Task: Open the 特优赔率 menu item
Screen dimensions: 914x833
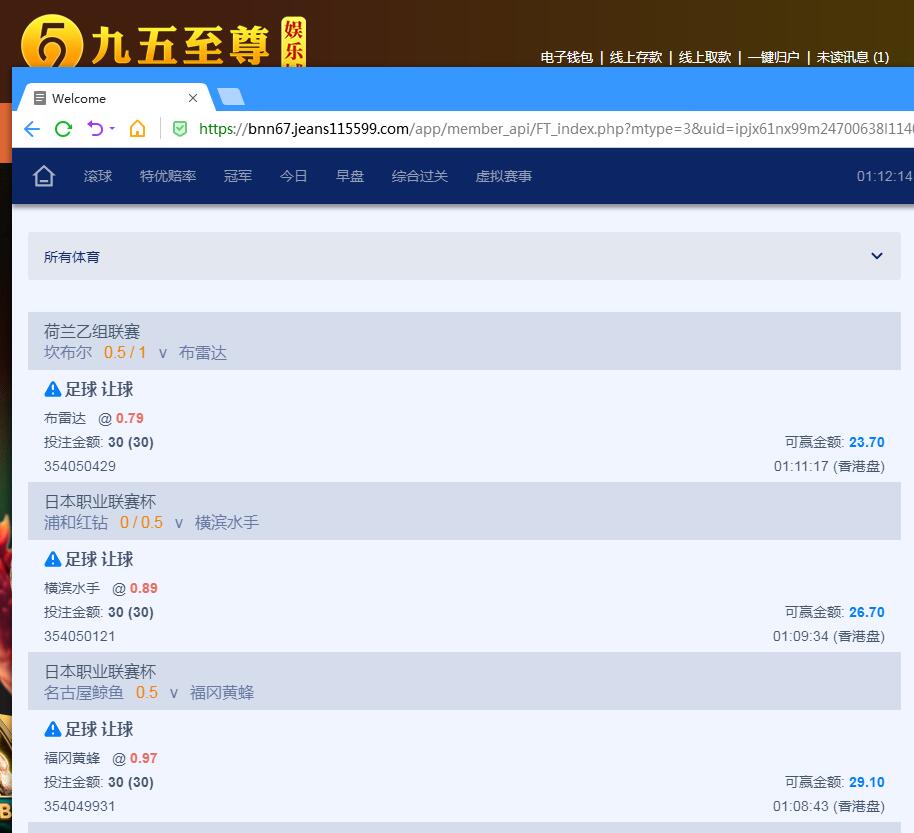Action: click(168, 176)
